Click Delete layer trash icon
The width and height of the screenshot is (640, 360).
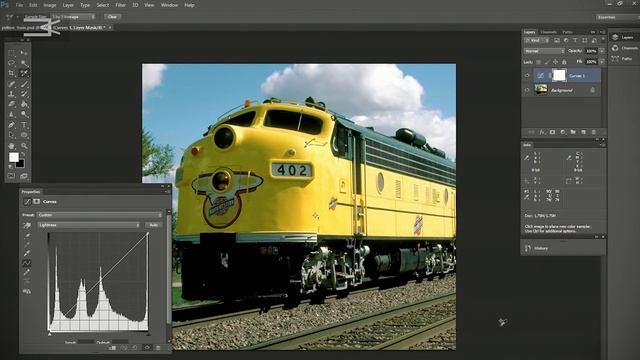pos(593,132)
